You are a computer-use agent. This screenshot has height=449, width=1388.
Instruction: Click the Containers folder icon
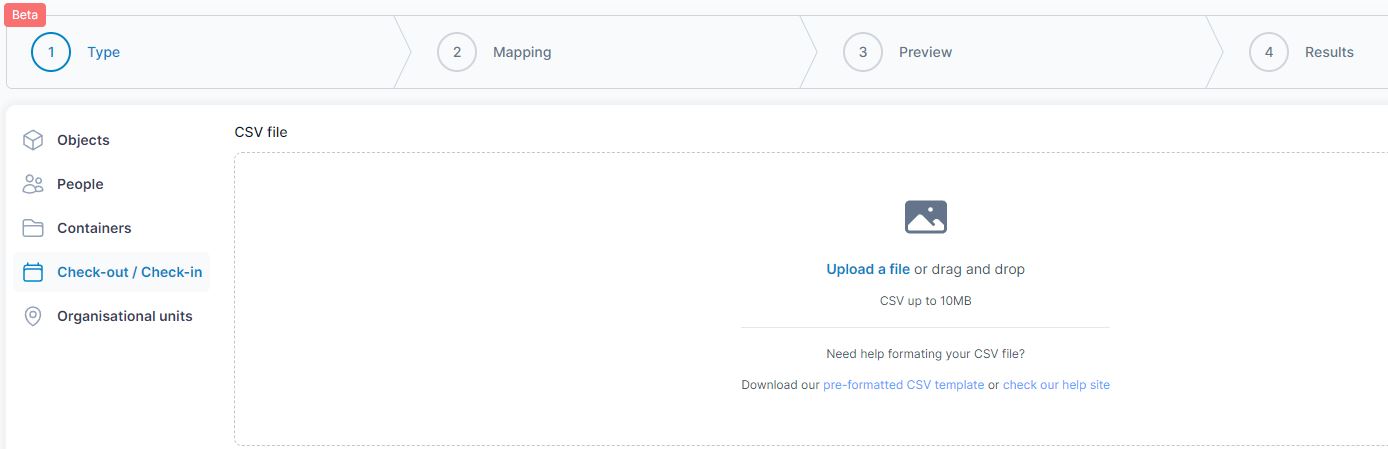[33, 228]
